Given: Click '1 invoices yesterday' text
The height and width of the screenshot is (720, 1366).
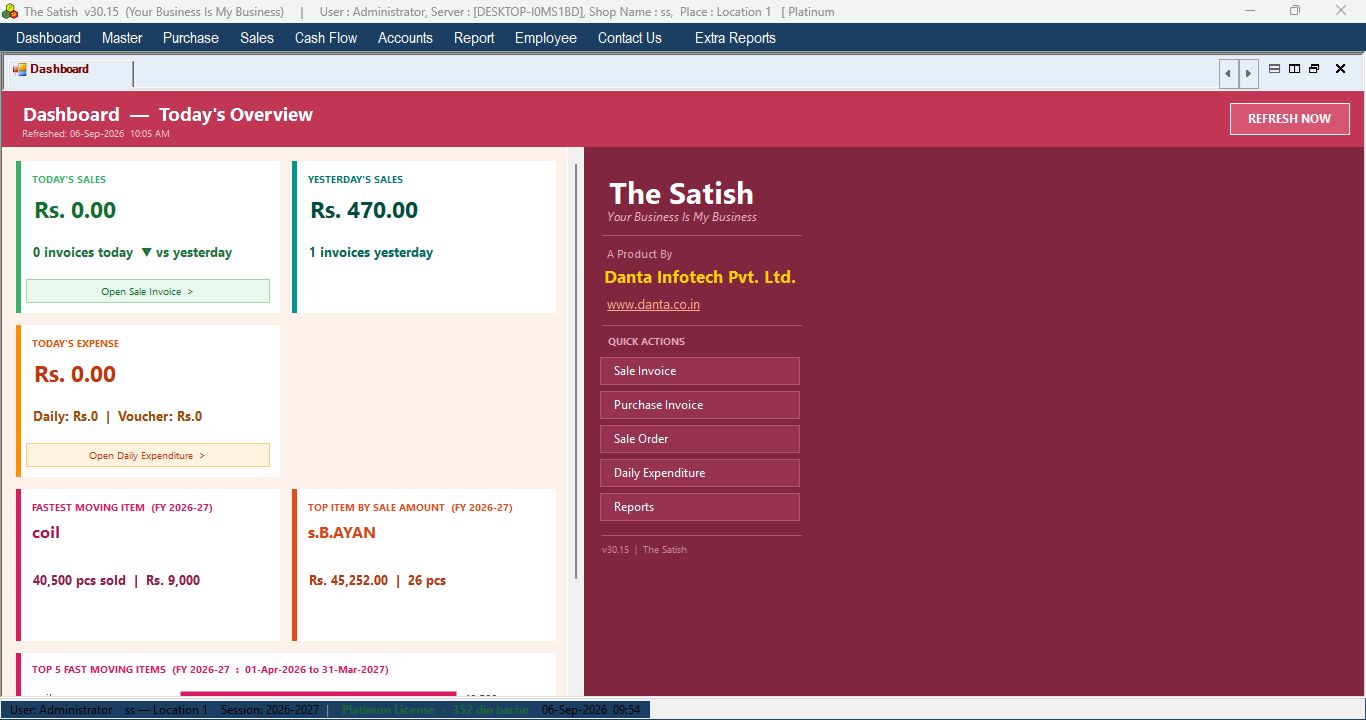Looking at the screenshot, I should tap(371, 253).
